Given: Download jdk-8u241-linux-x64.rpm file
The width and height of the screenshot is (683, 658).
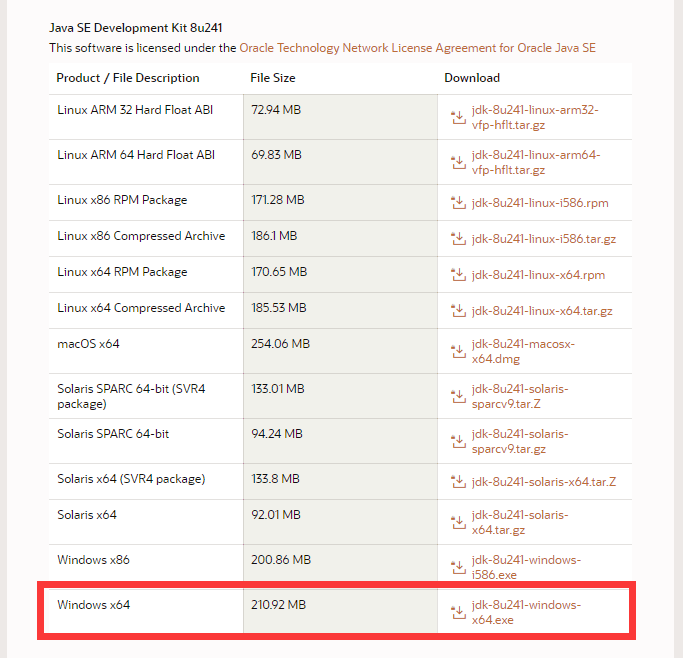Looking at the screenshot, I should (x=538, y=275).
